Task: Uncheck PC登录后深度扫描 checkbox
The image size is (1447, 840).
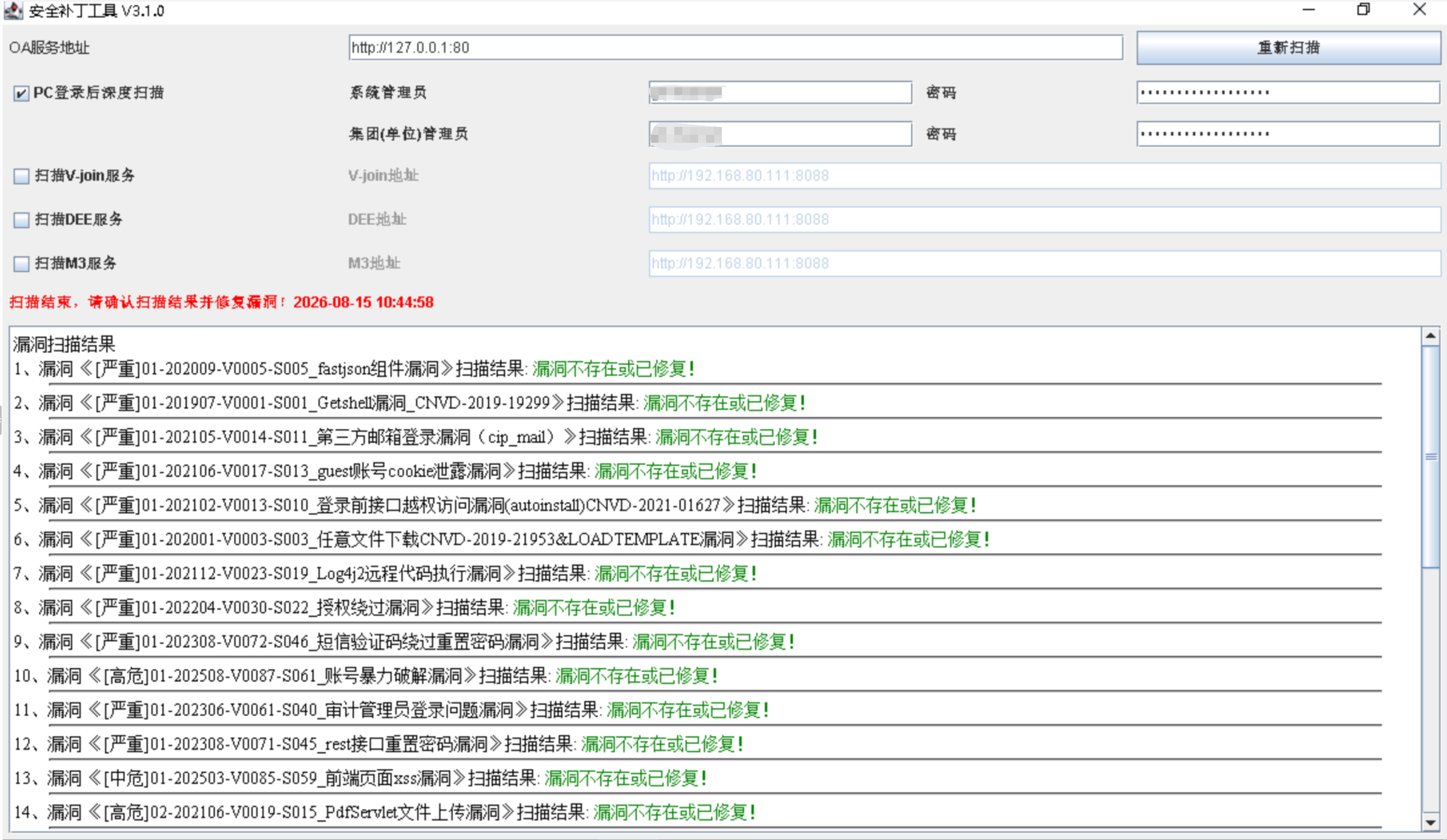Action: (21, 93)
